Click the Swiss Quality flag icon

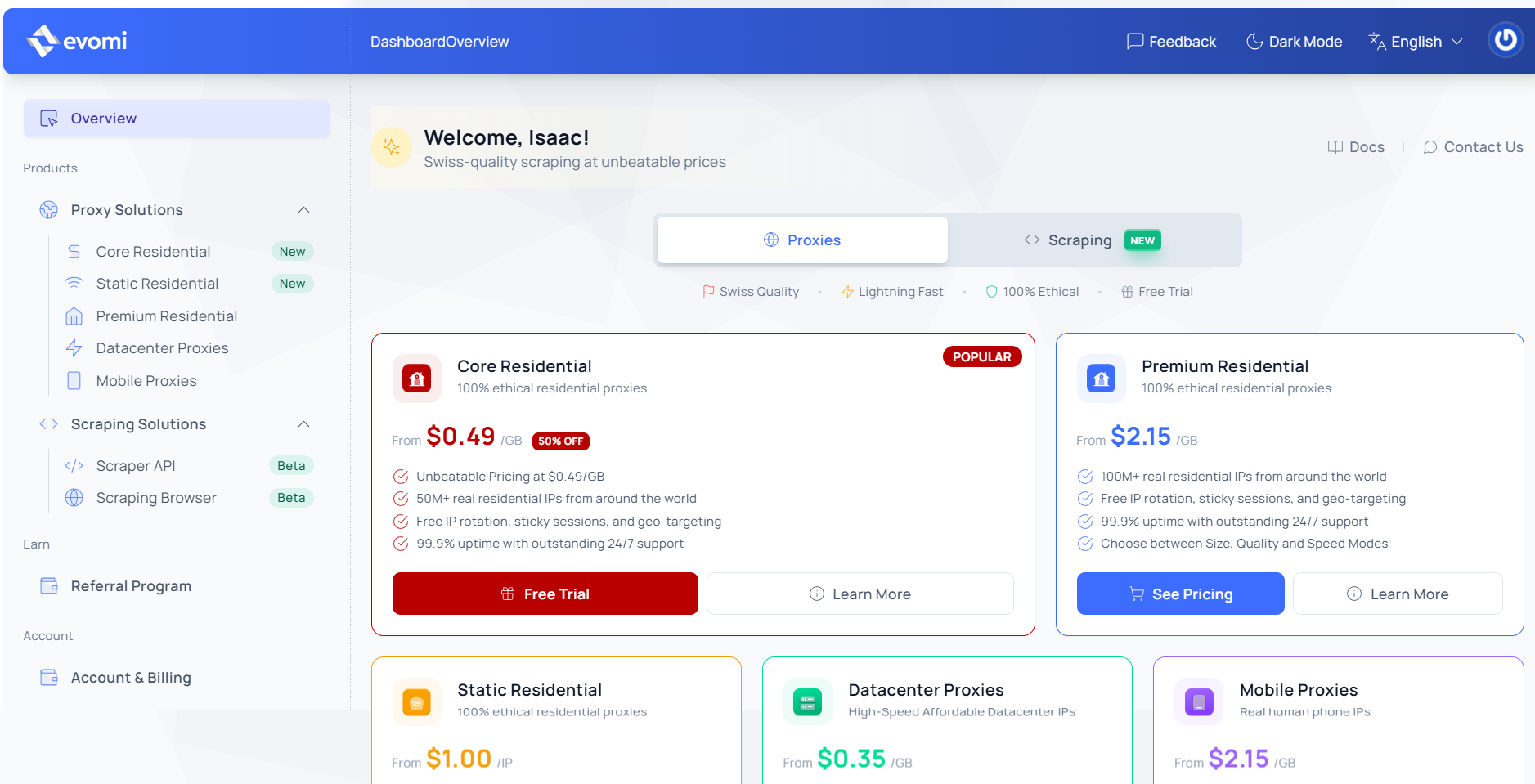(708, 292)
